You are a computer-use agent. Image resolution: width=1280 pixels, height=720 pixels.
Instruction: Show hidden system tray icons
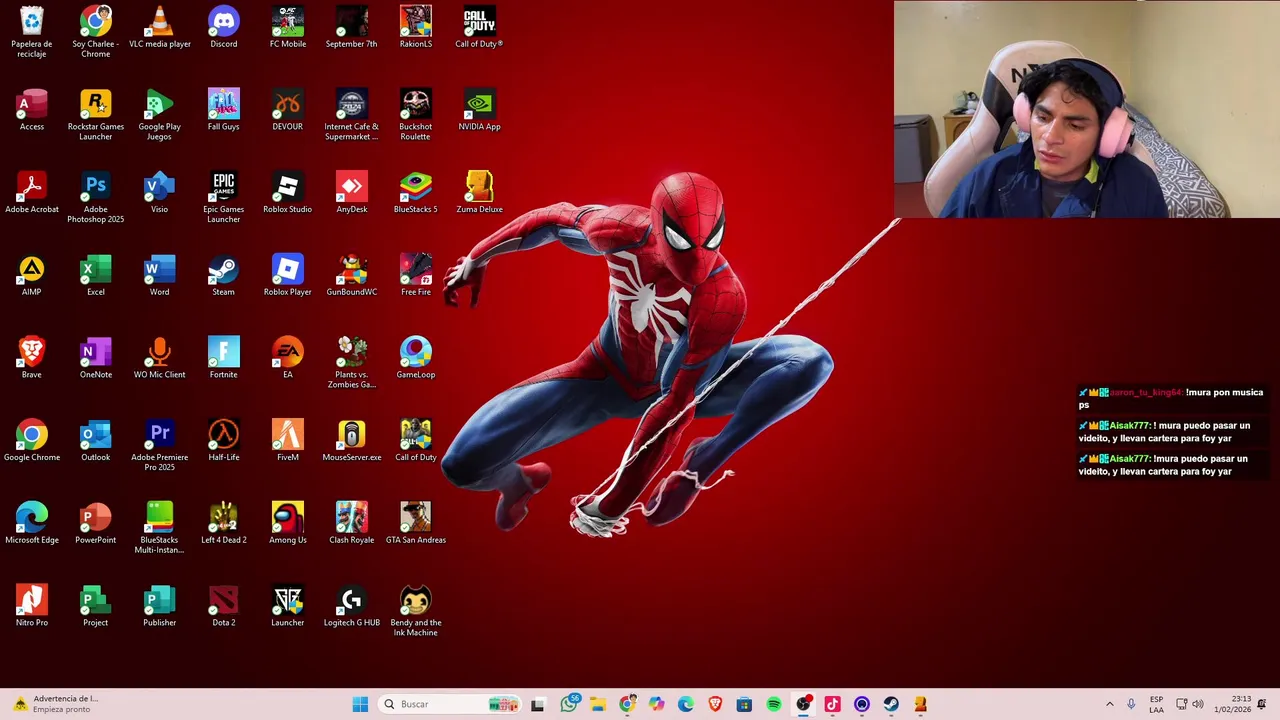coord(1109,704)
